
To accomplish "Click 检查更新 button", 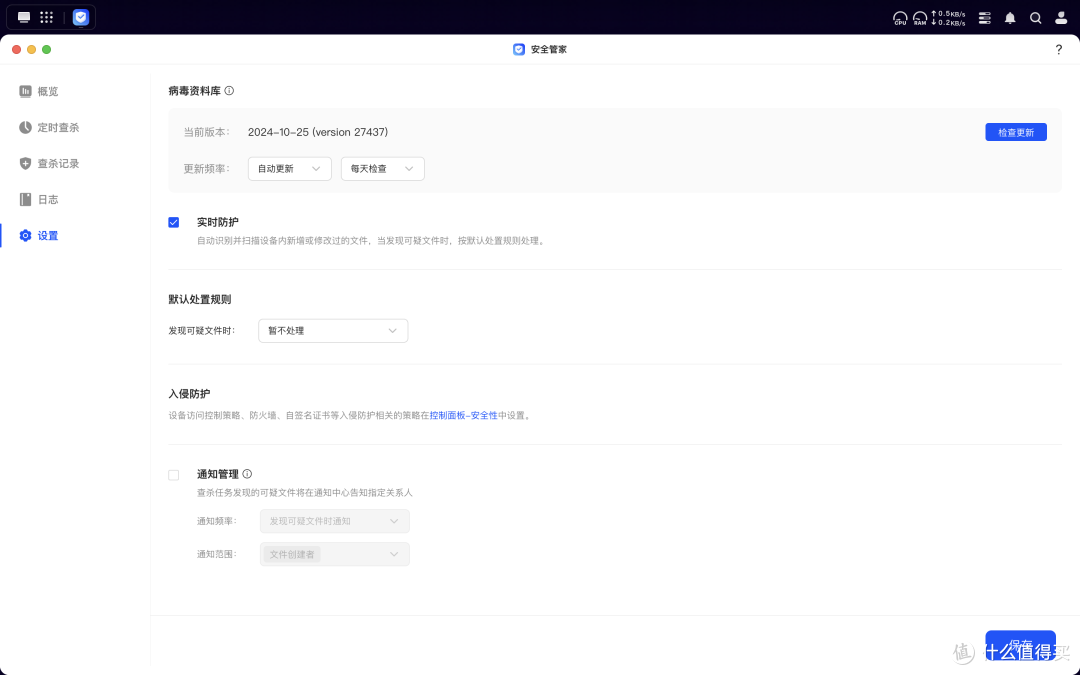I will coord(1016,132).
